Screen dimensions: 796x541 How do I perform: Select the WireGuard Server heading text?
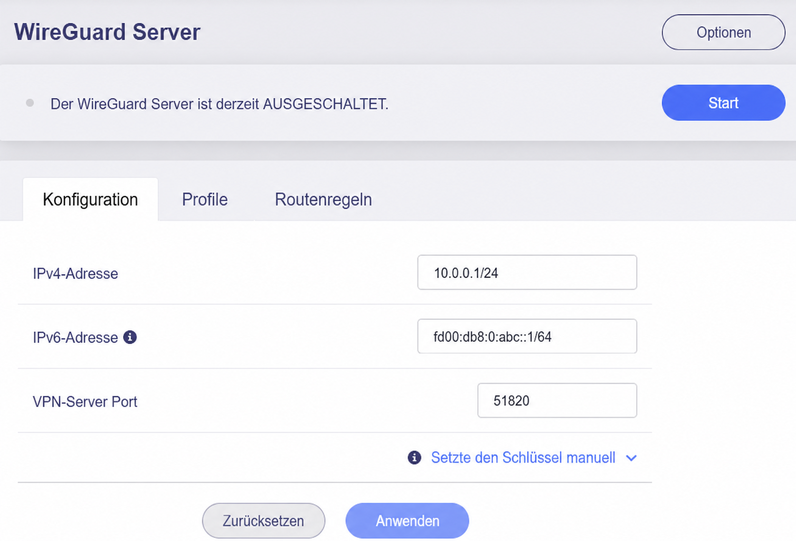pos(107,32)
